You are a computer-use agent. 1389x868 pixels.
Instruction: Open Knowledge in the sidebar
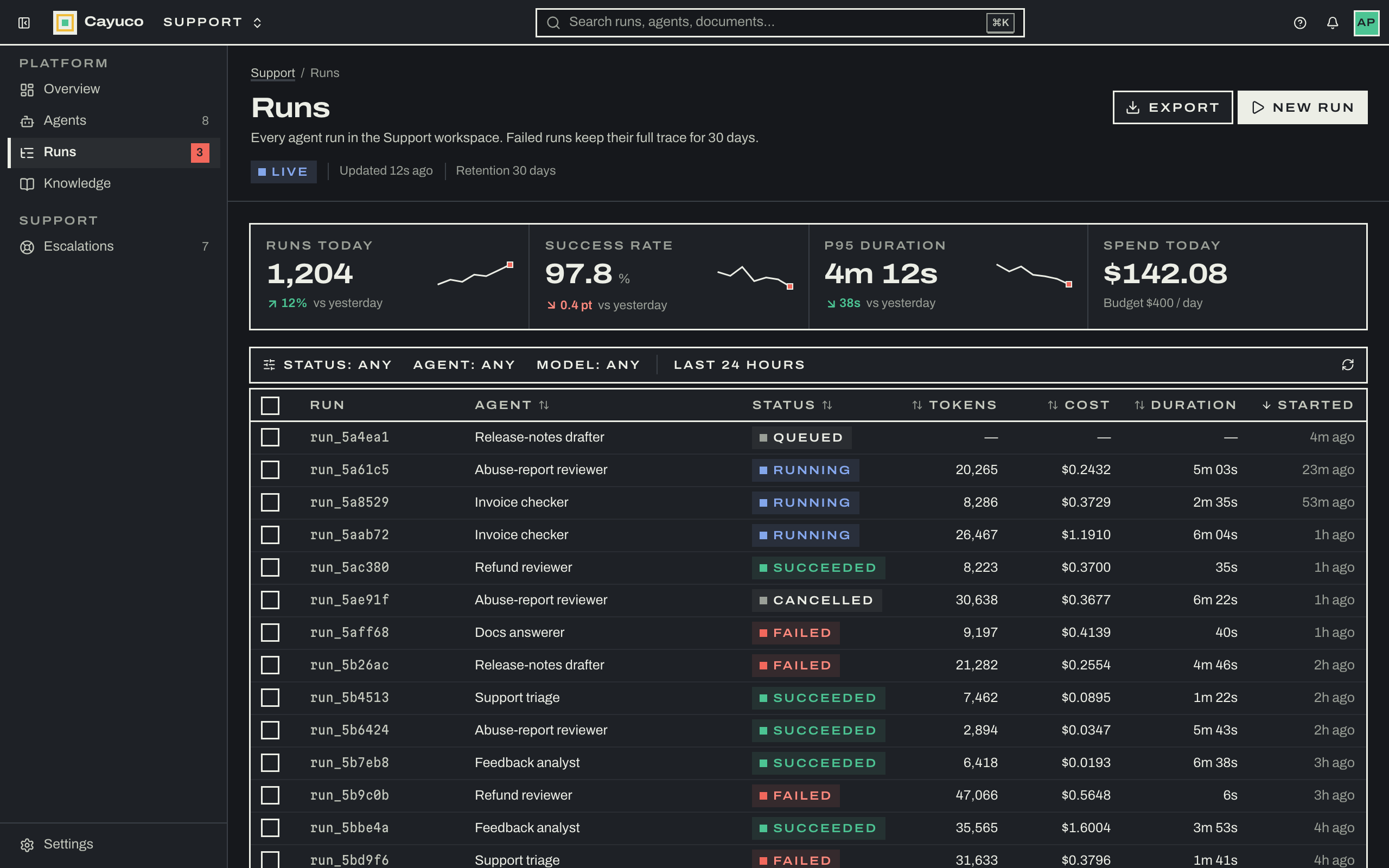click(x=113, y=184)
